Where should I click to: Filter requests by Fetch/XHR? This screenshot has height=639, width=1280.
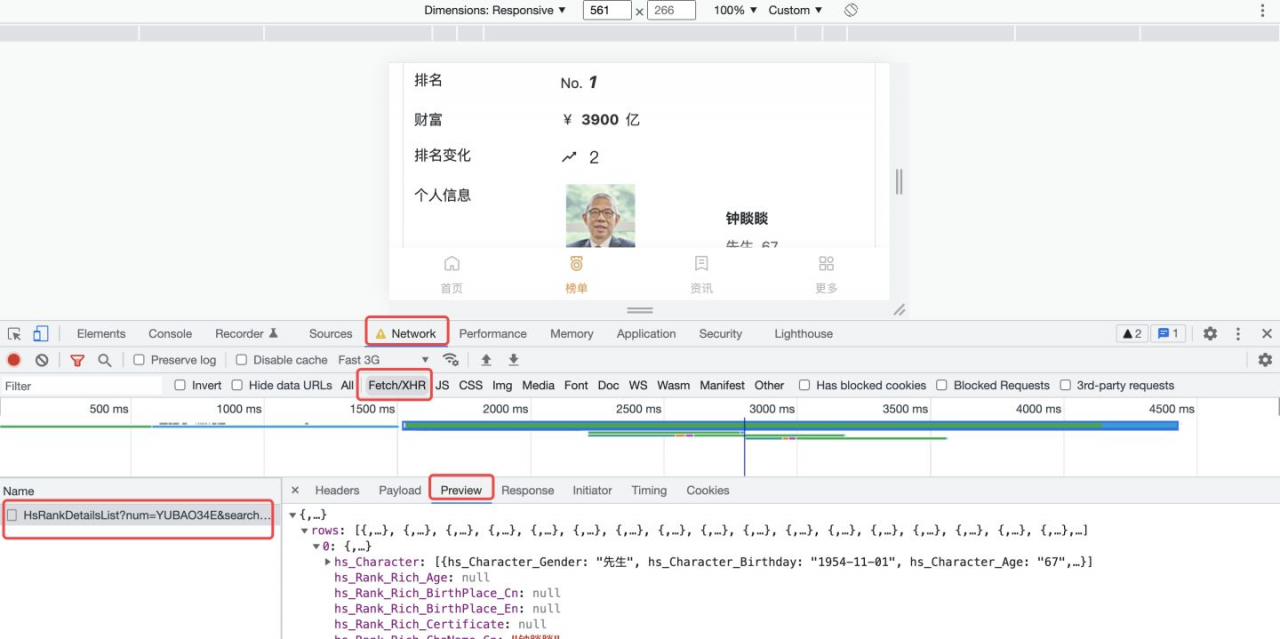click(397, 385)
